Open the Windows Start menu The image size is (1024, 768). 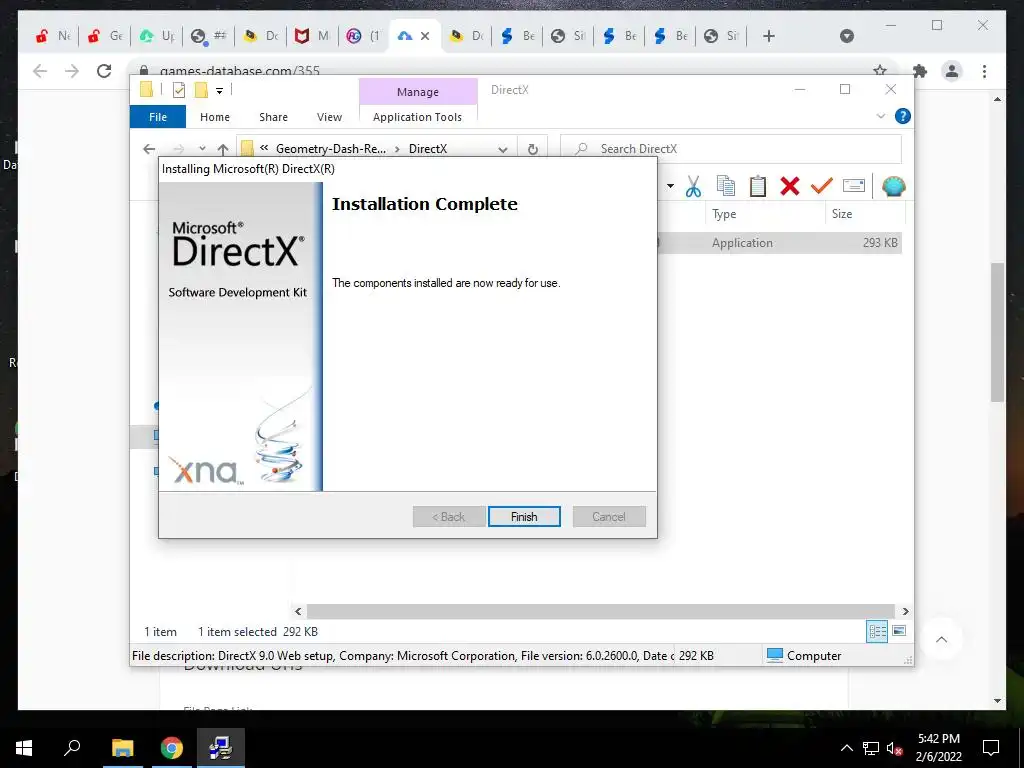click(x=24, y=748)
